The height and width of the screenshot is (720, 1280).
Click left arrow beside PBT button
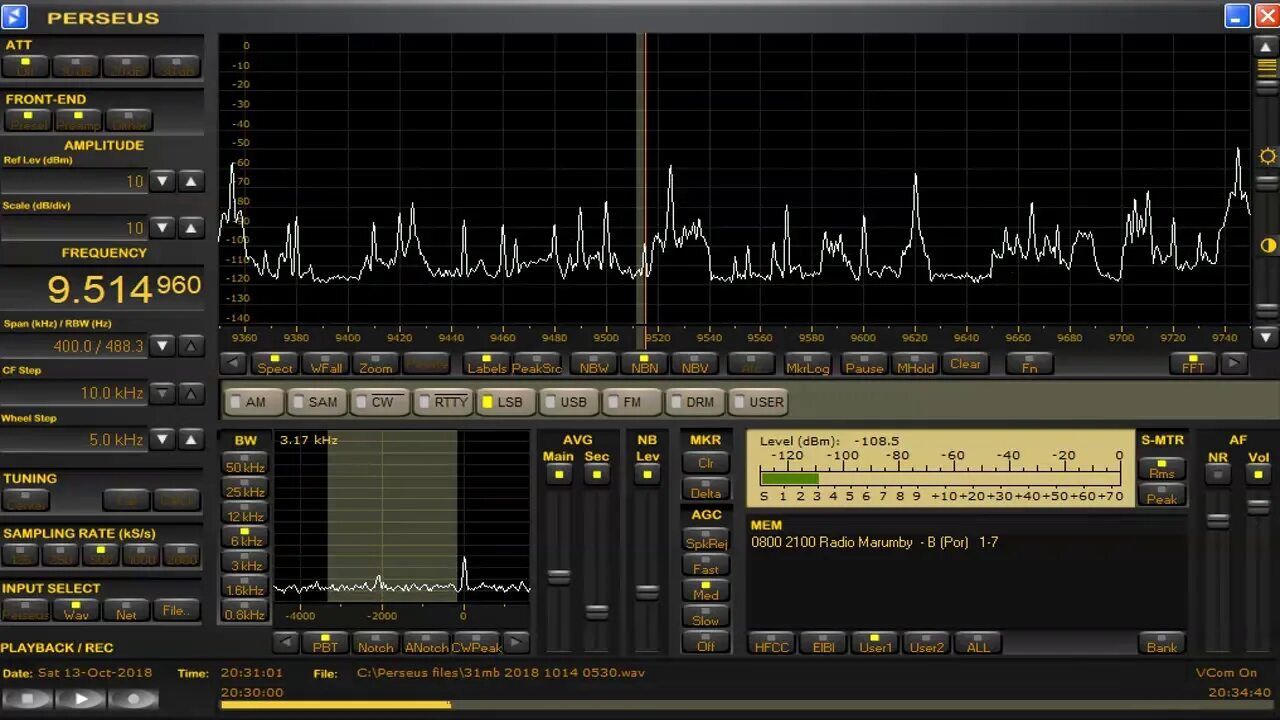[x=286, y=642]
